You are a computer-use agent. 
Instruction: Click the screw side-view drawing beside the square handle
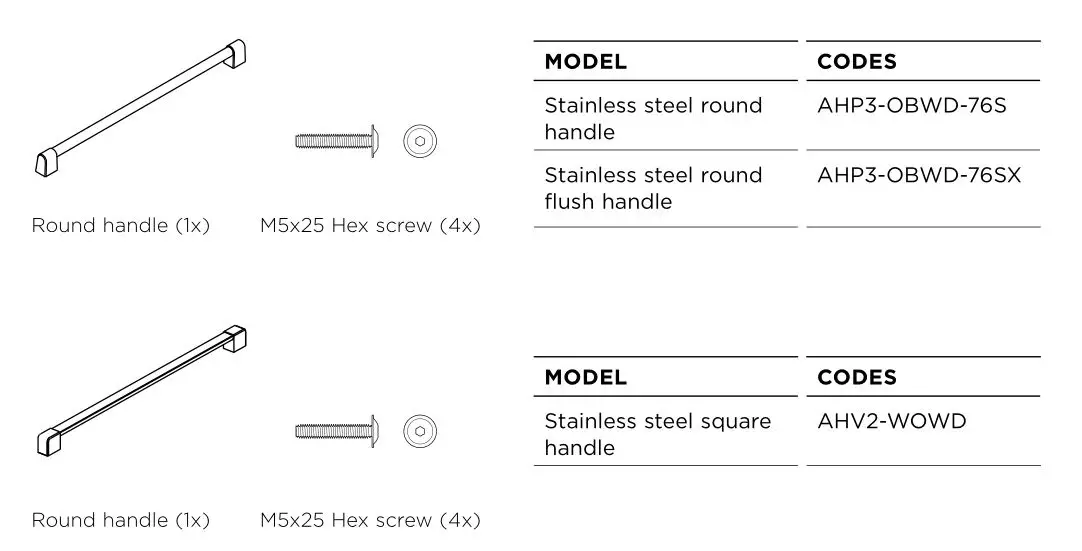pyautogui.click(x=336, y=431)
